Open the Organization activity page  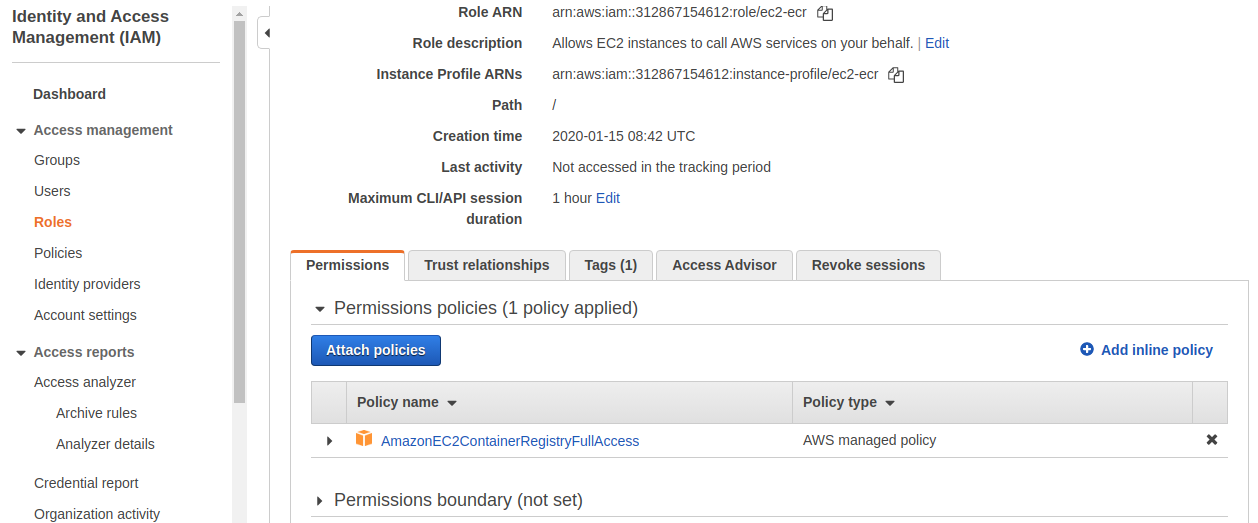pyautogui.click(x=97, y=514)
